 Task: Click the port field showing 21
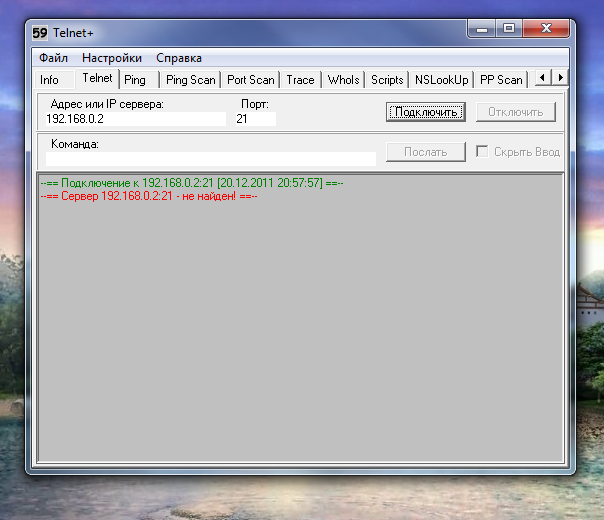pyautogui.click(x=256, y=119)
